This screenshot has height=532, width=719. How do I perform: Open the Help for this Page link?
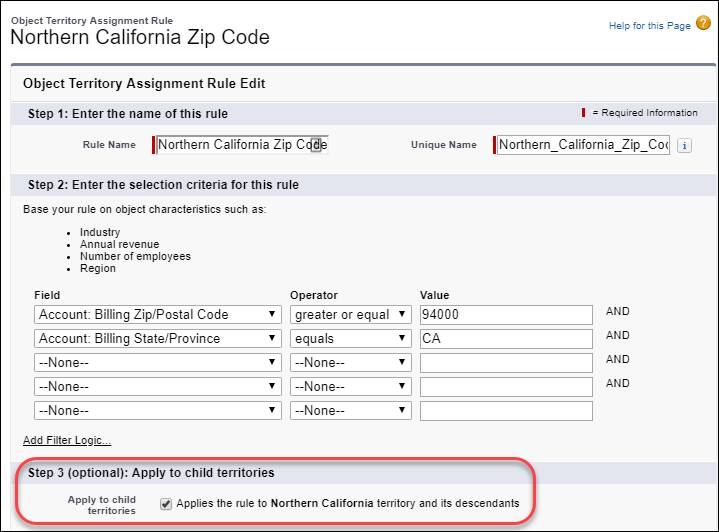coord(649,26)
